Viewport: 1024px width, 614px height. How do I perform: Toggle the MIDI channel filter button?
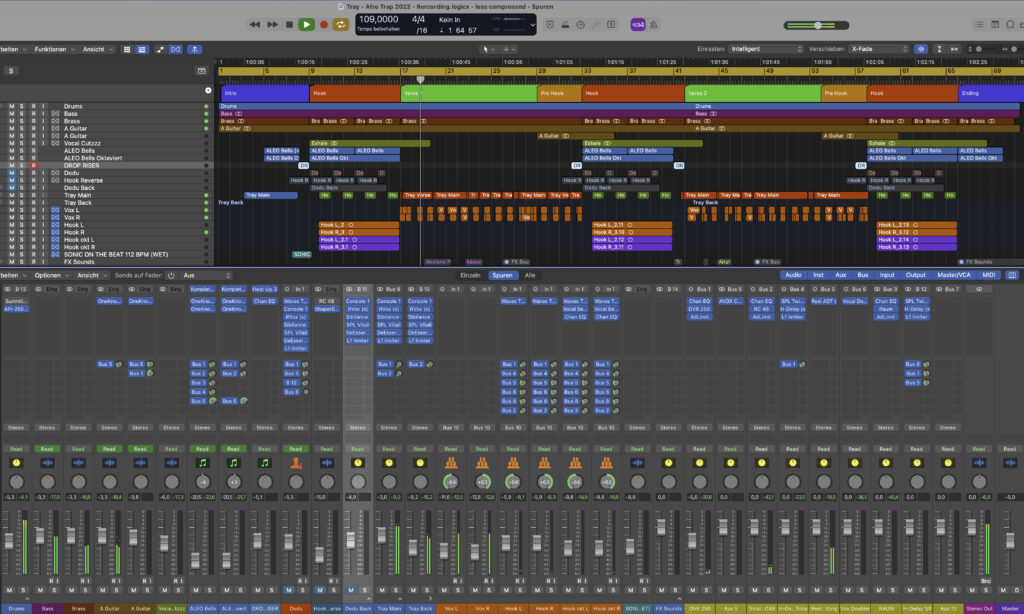989,275
